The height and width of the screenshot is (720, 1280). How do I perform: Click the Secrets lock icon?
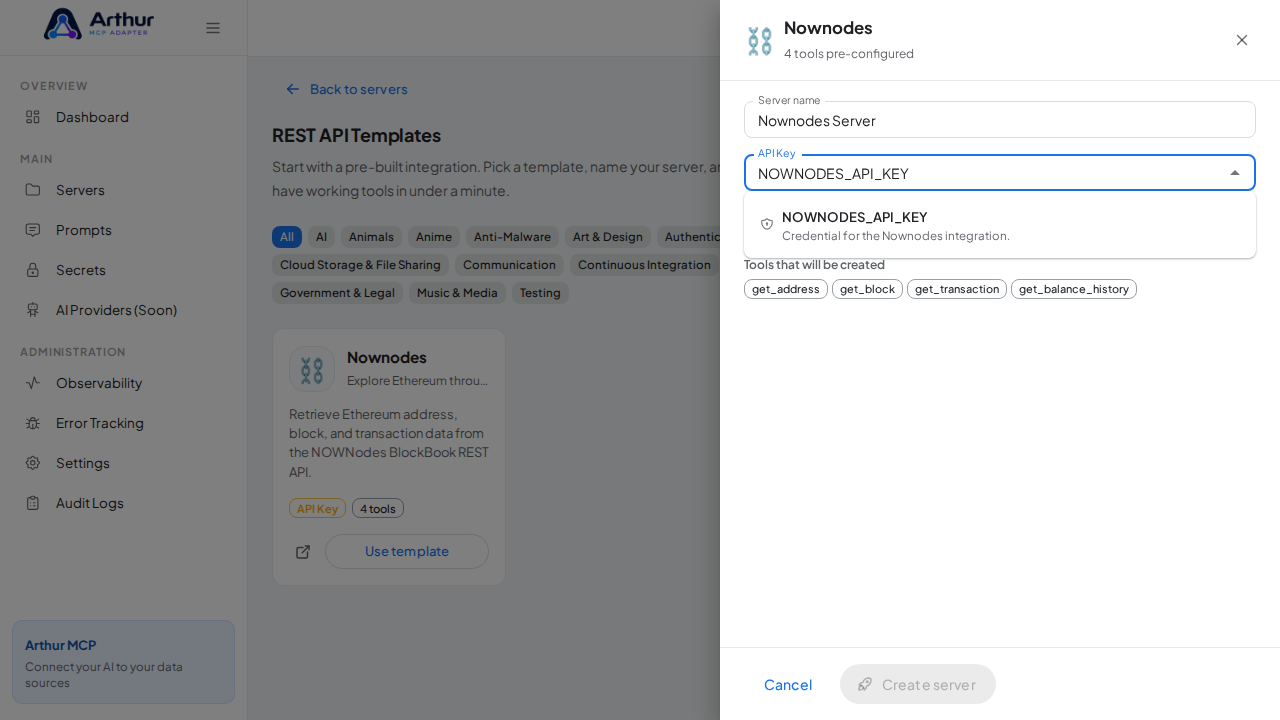(x=33, y=270)
